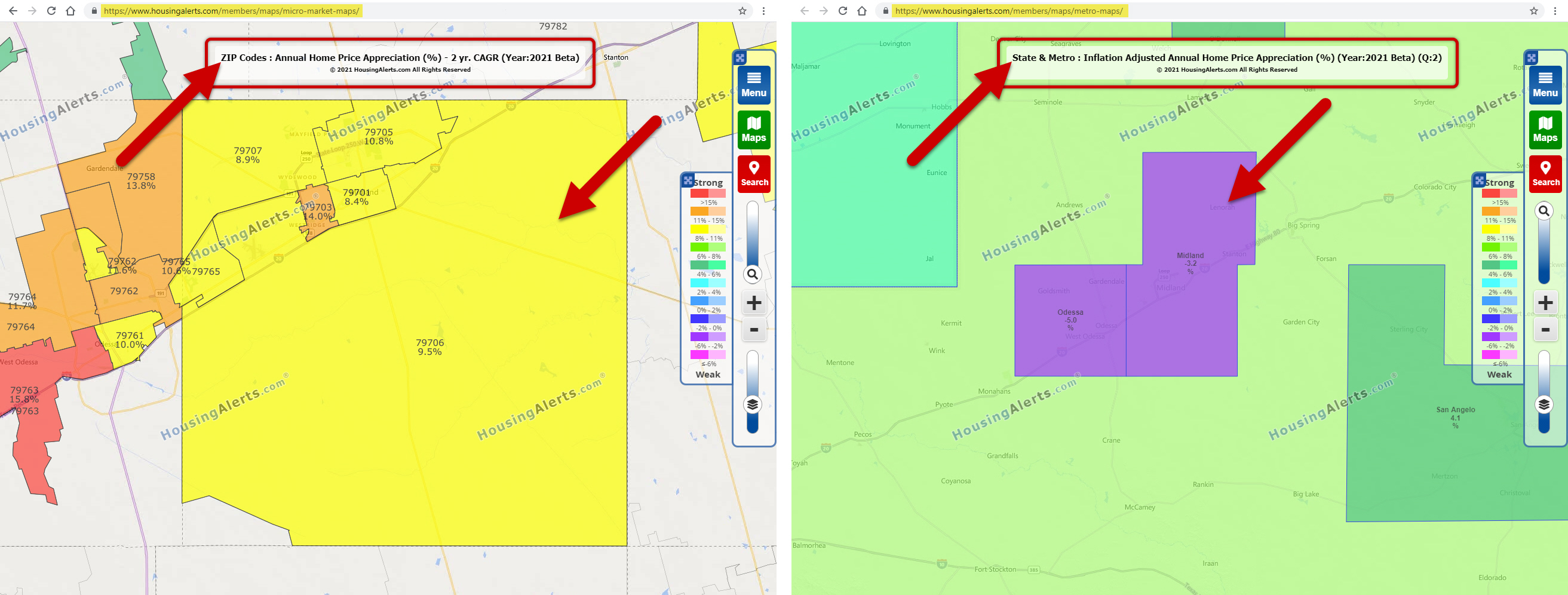Reload the micro-market-maps page
This screenshot has height=595, width=1568.
pos(51,11)
